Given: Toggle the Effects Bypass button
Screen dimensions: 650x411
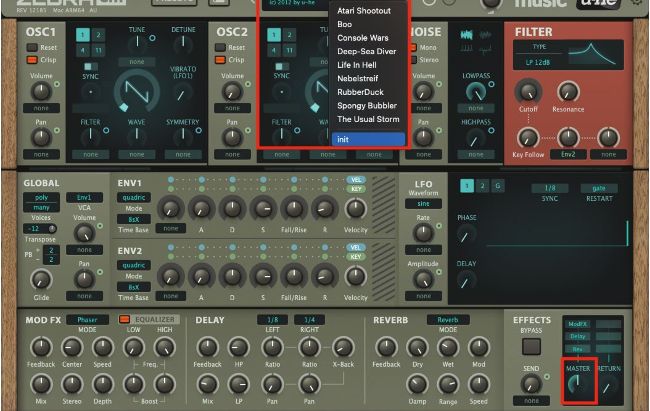Looking at the screenshot, I should click(531, 346).
